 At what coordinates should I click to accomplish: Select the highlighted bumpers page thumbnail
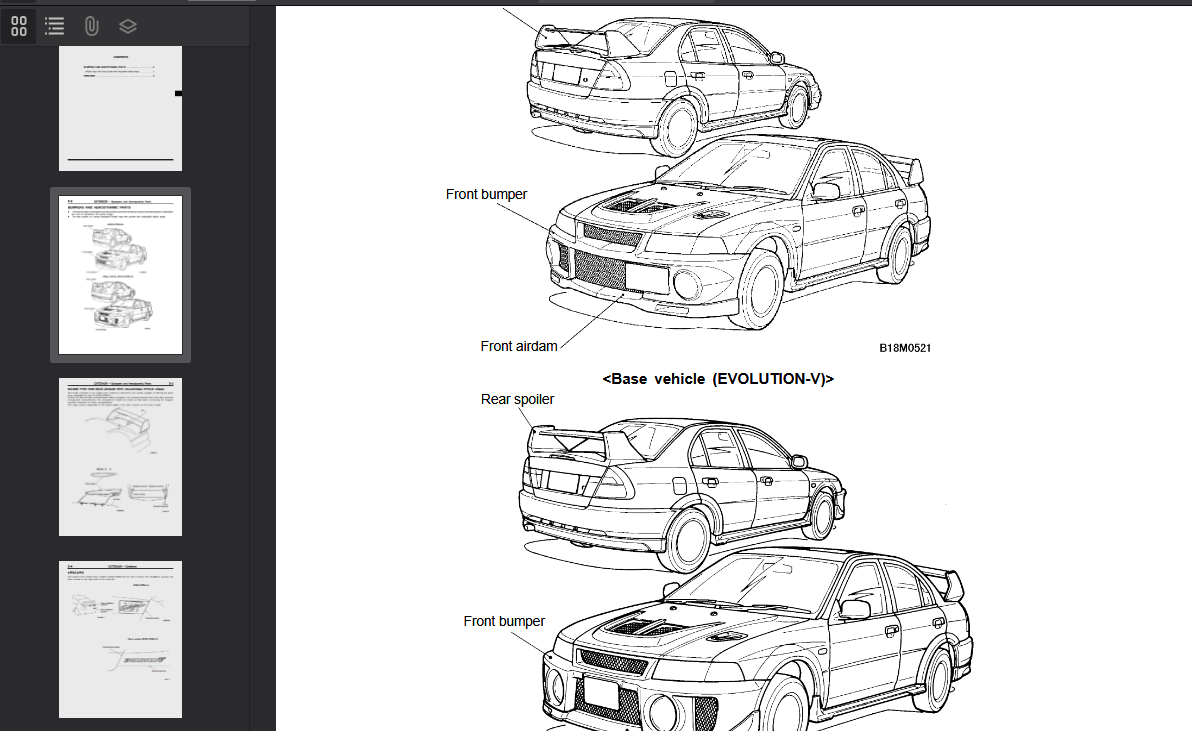point(120,275)
